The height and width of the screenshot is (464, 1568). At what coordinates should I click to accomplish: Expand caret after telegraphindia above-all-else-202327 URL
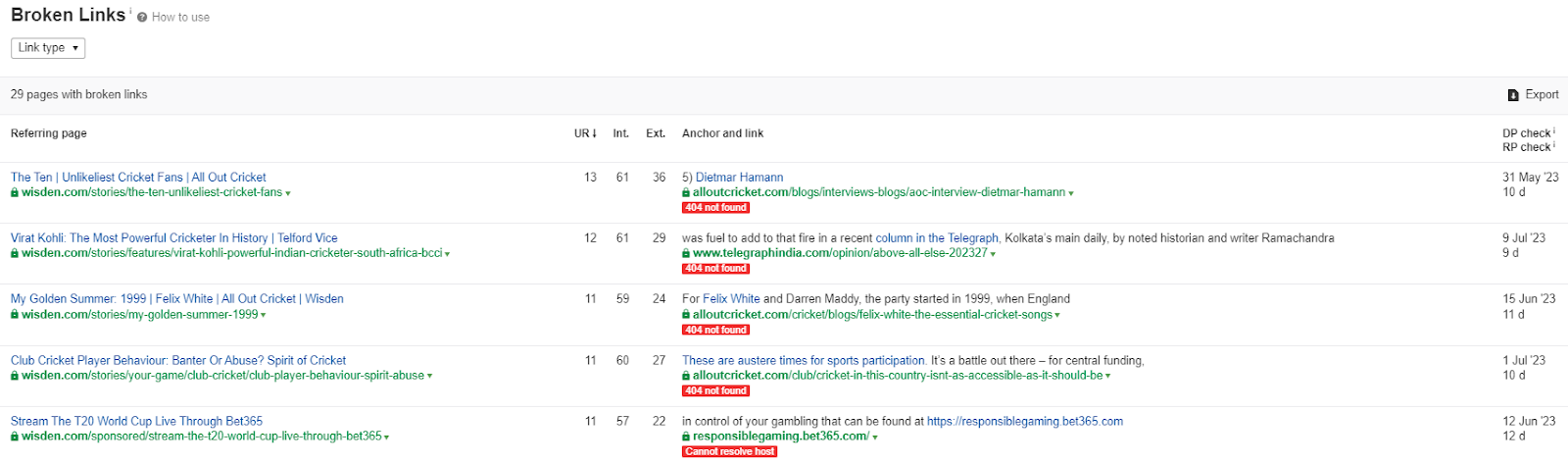993,254
